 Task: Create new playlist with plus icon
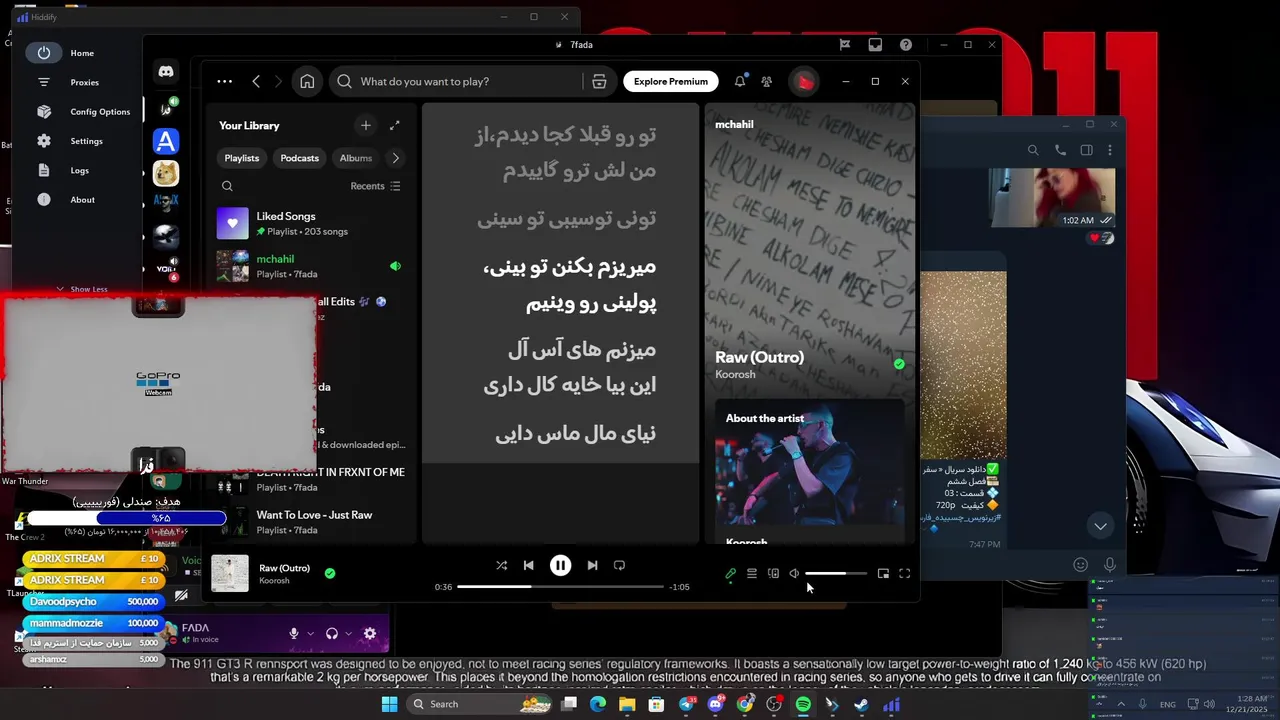pyautogui.click(x=365, y=125)
